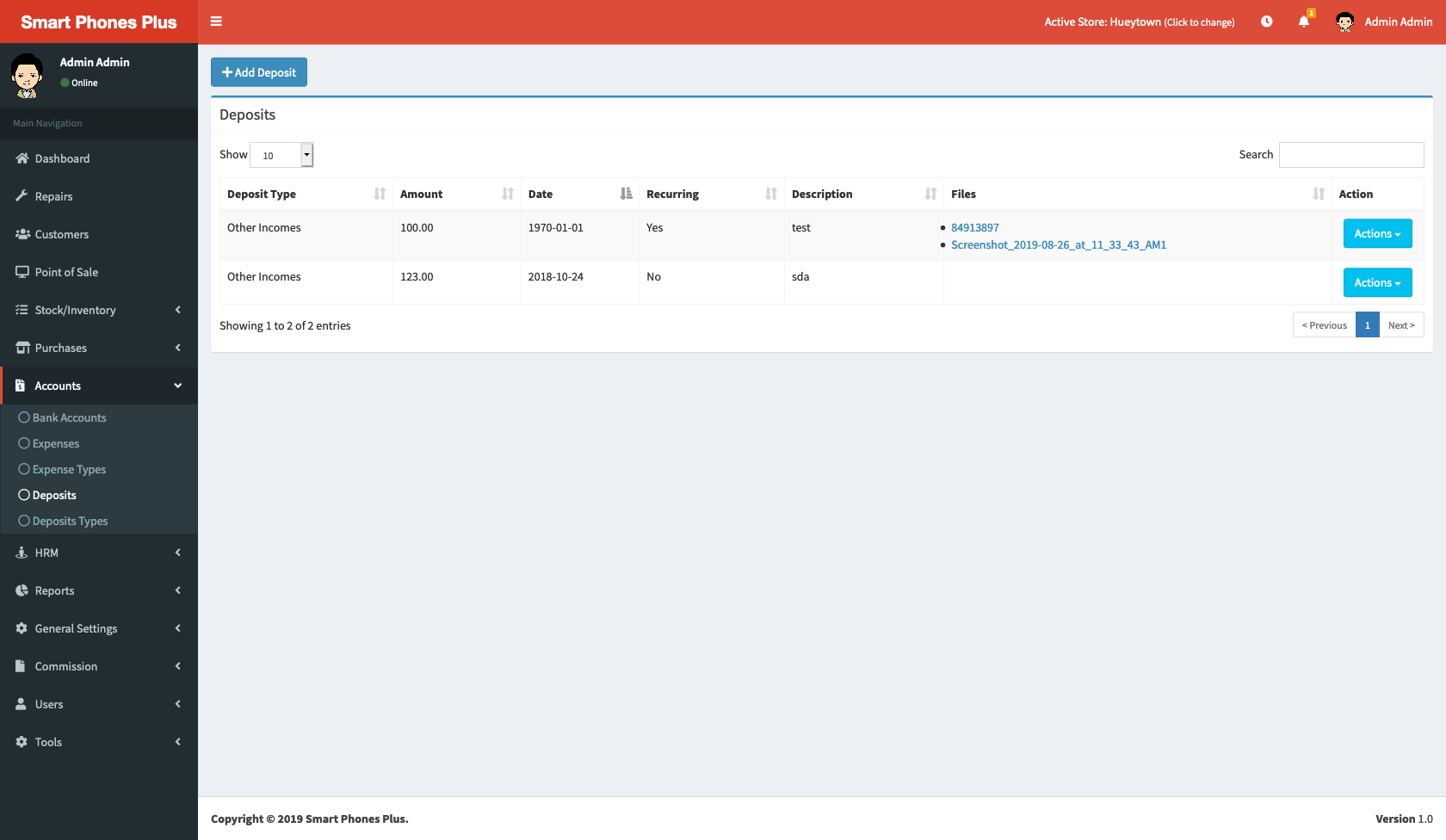Open Actions dropdown for 123.00 deposit
The height and width of the screenshot is (840, 1446).
pos(1377,282)
